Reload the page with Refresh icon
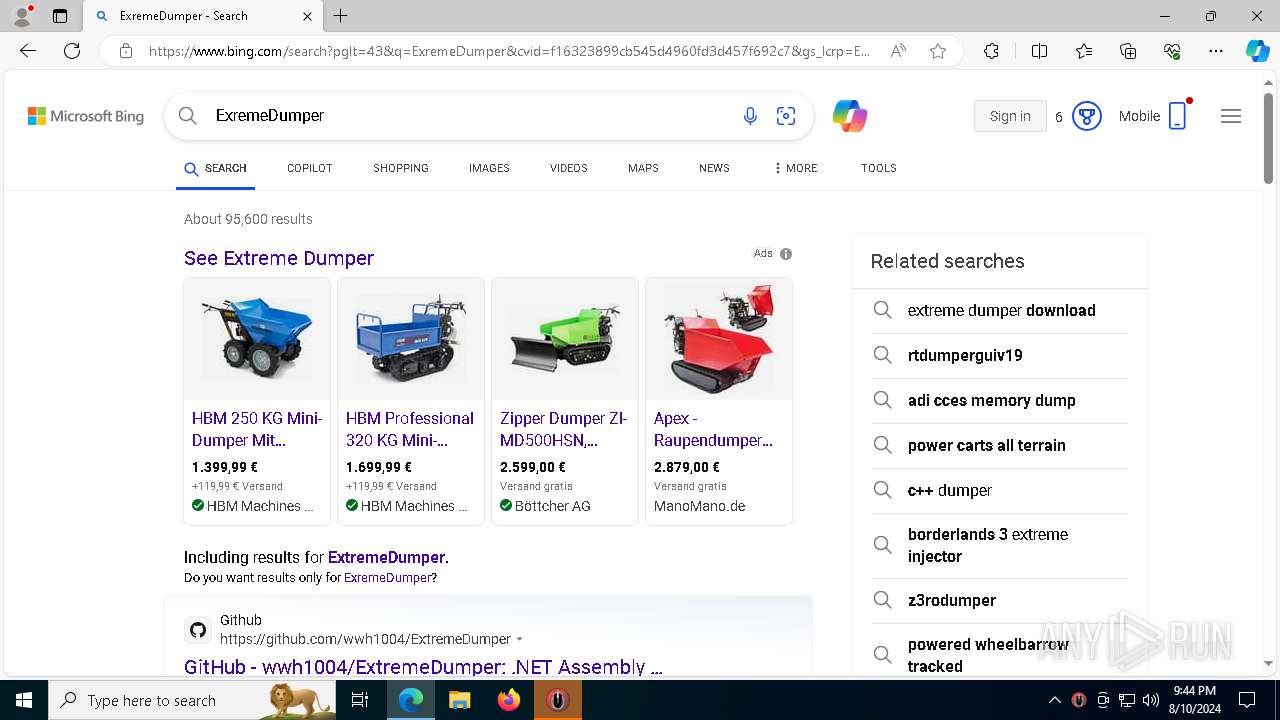Image resolution: width=1280 pixels, height=720 pixels. (72, 51)
